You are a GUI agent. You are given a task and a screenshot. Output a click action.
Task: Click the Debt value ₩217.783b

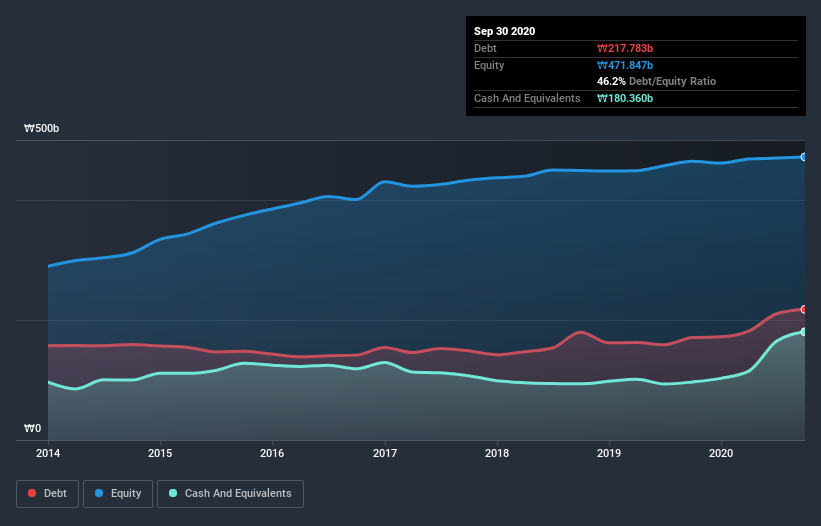[x=625, y=48]
